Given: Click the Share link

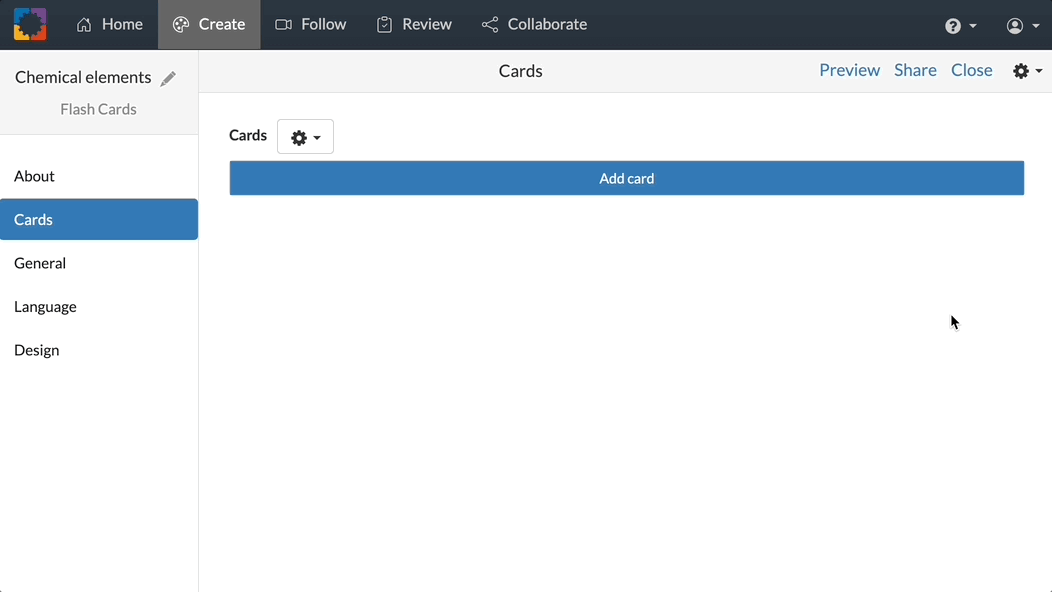Looking at the screenshot, I should 915,69.
